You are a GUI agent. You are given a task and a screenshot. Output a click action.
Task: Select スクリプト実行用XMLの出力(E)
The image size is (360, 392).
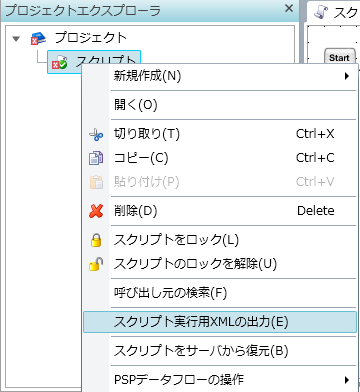pos(220,322)
